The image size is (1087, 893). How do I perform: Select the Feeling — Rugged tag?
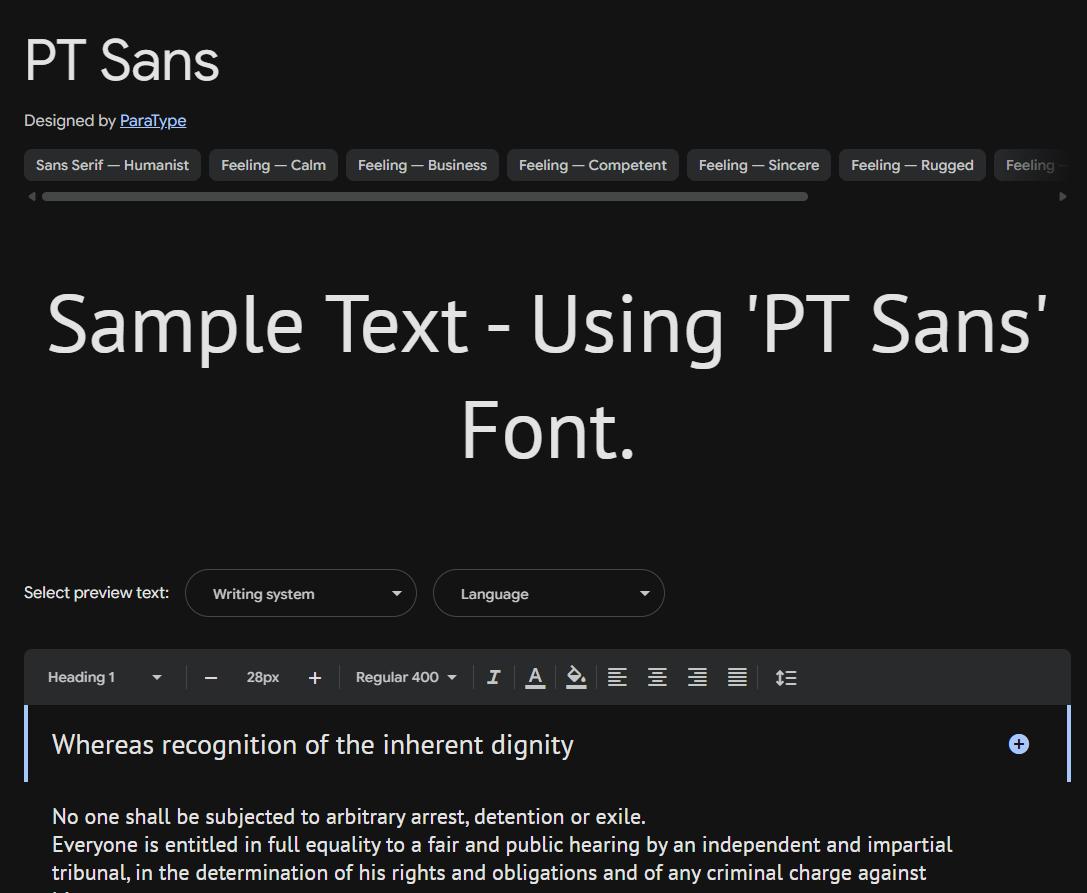click(912, 165)
